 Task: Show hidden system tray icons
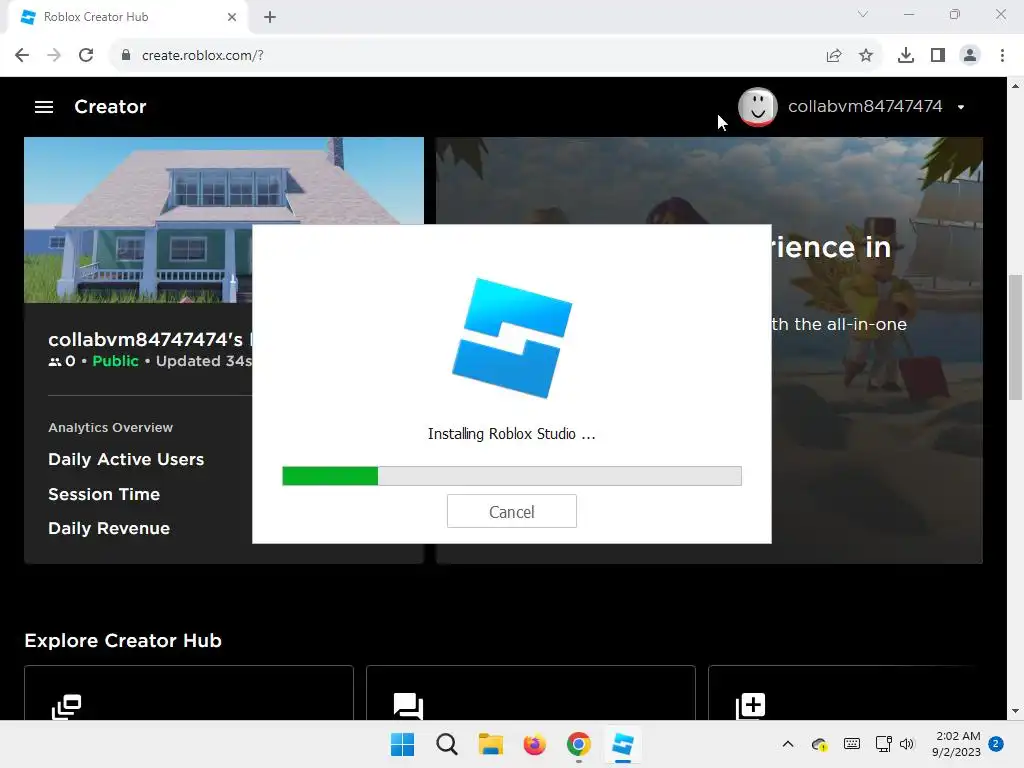point(788,744)
